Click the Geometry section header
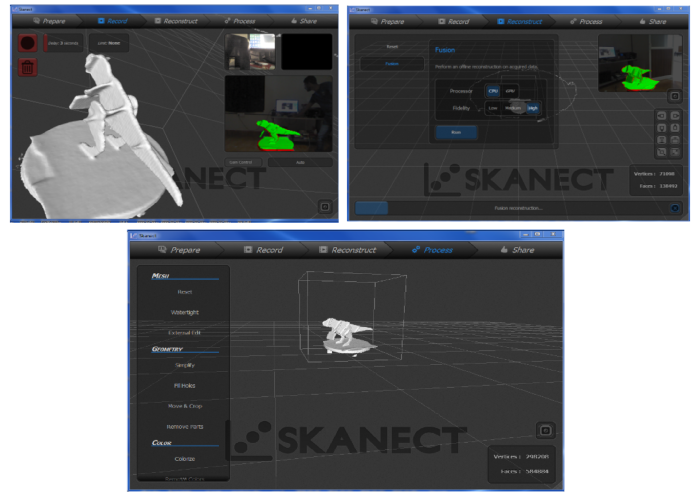Image resolution: width=700 pixels, height=500 pixels. (x=167, y=349)
